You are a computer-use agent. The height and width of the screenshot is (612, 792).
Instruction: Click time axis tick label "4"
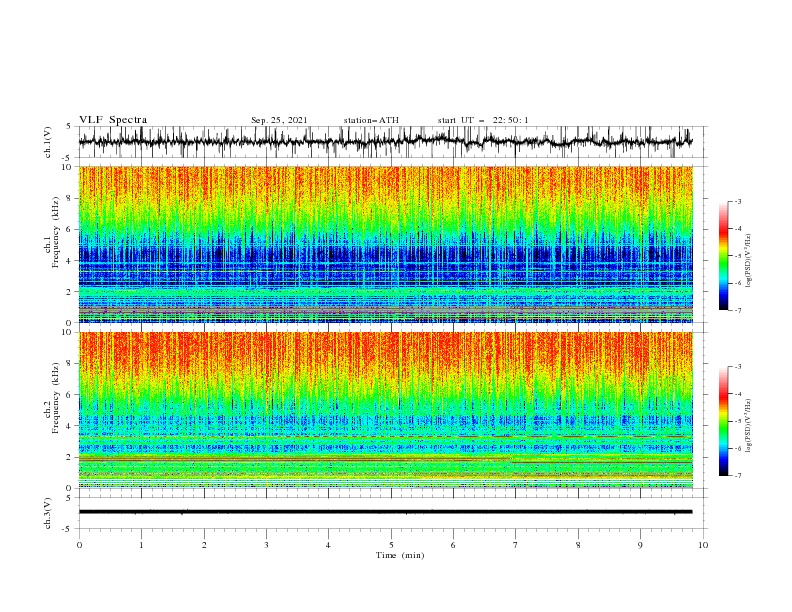tap(328, 545)
